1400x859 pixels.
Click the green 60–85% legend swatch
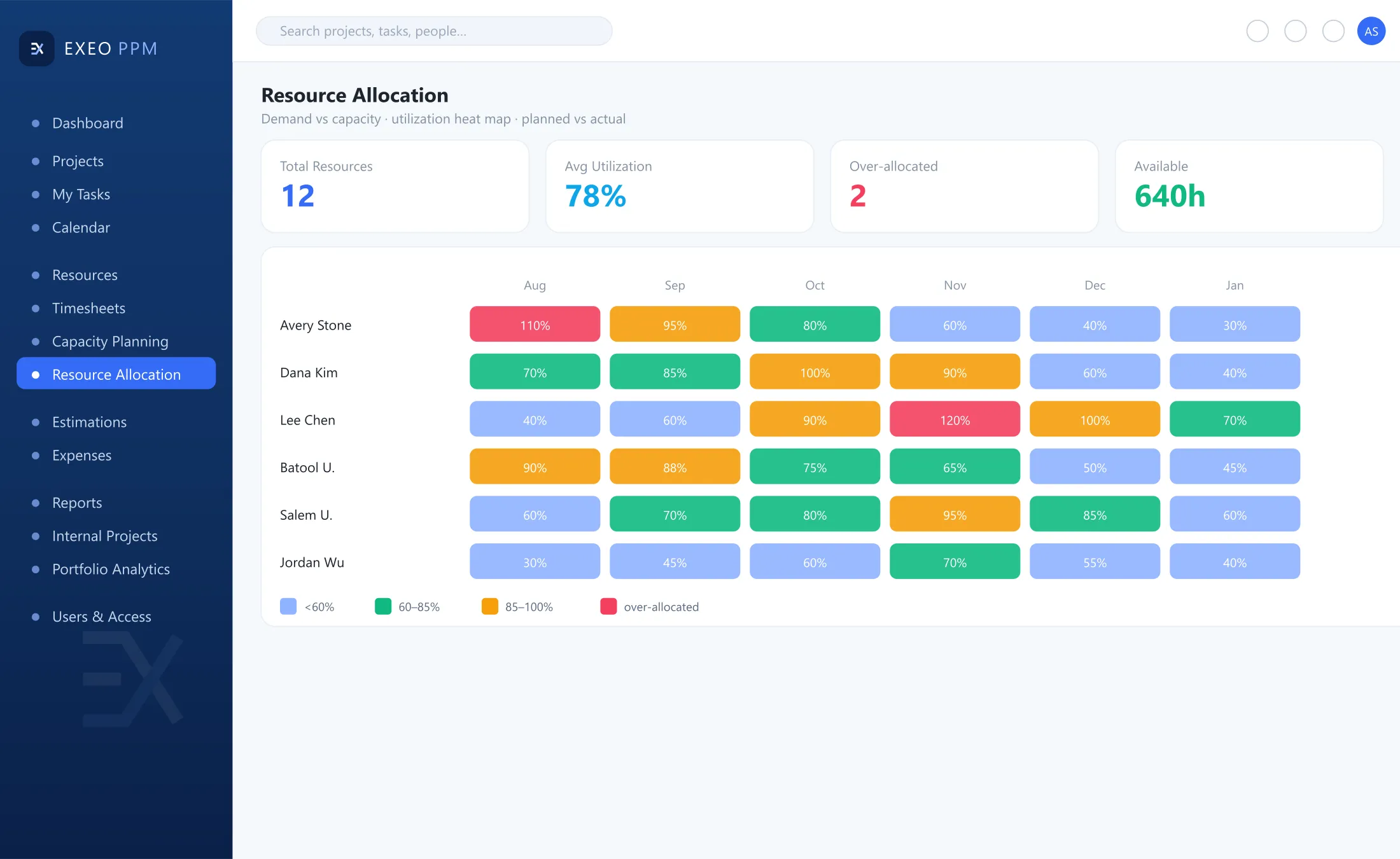tap(383, 606)
